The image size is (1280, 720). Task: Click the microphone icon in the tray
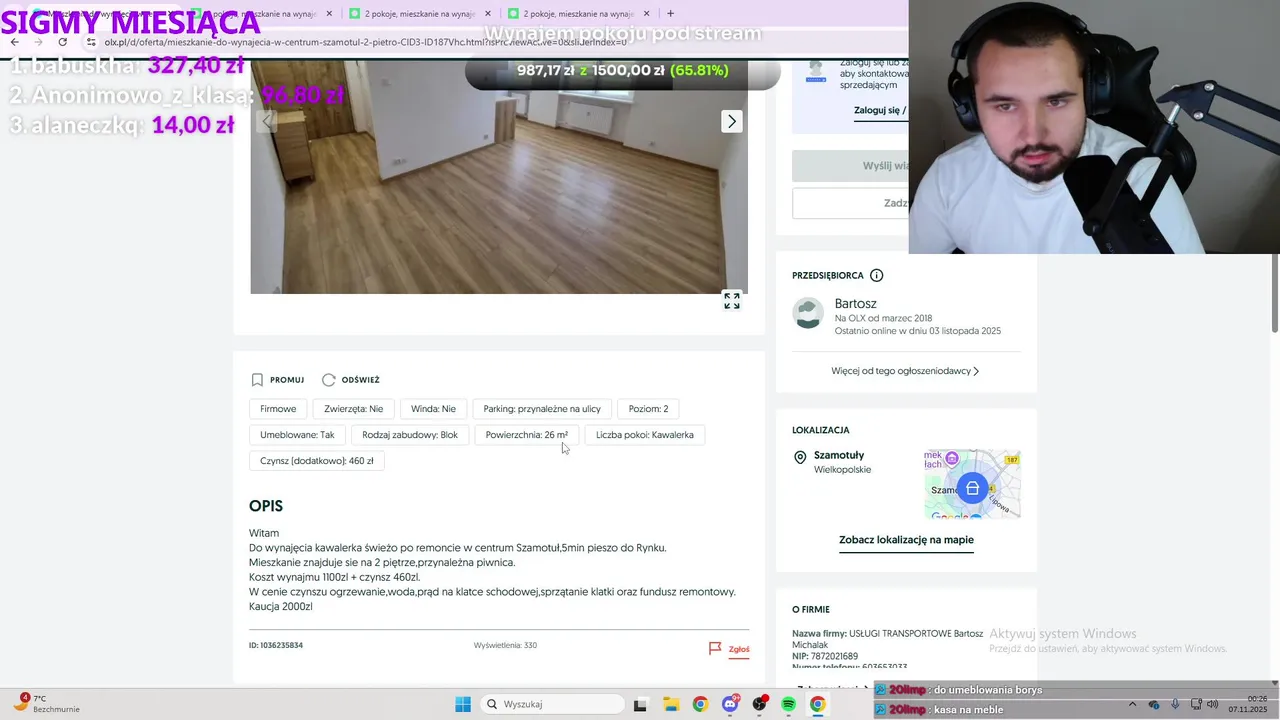pyautogui.click(x=1175, y=704)
